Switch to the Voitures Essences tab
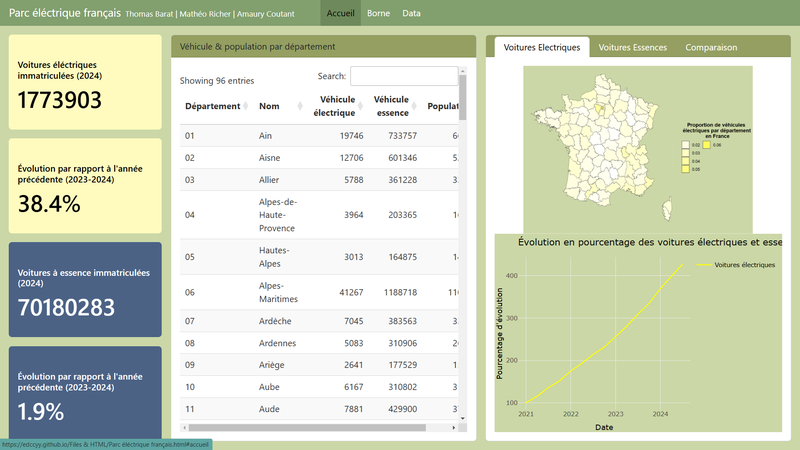This screenshot has height=450, width=800. tap(631, 48)
